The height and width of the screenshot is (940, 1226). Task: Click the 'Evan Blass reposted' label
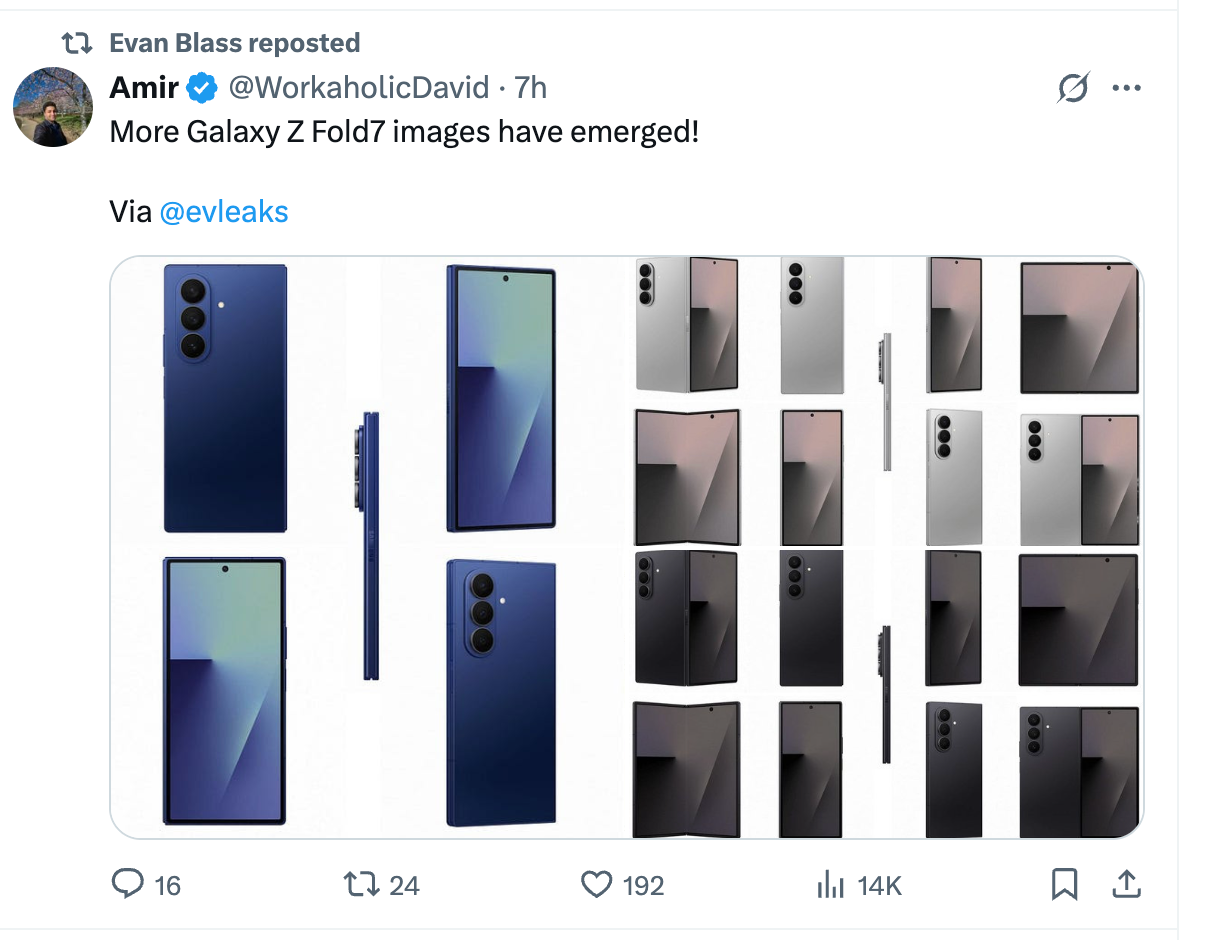click(235, 42)
